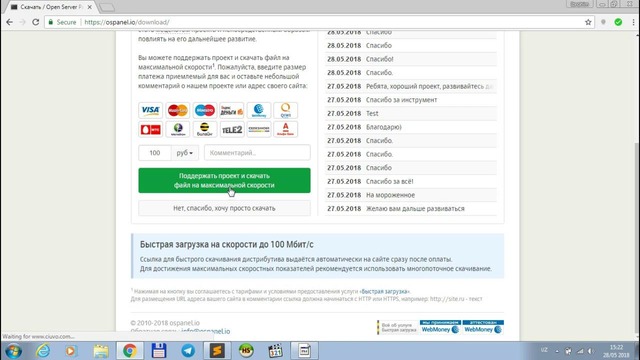Open Windows Start menu
The height and width of the screenshot is (360, 640).
tap(13, 351)
